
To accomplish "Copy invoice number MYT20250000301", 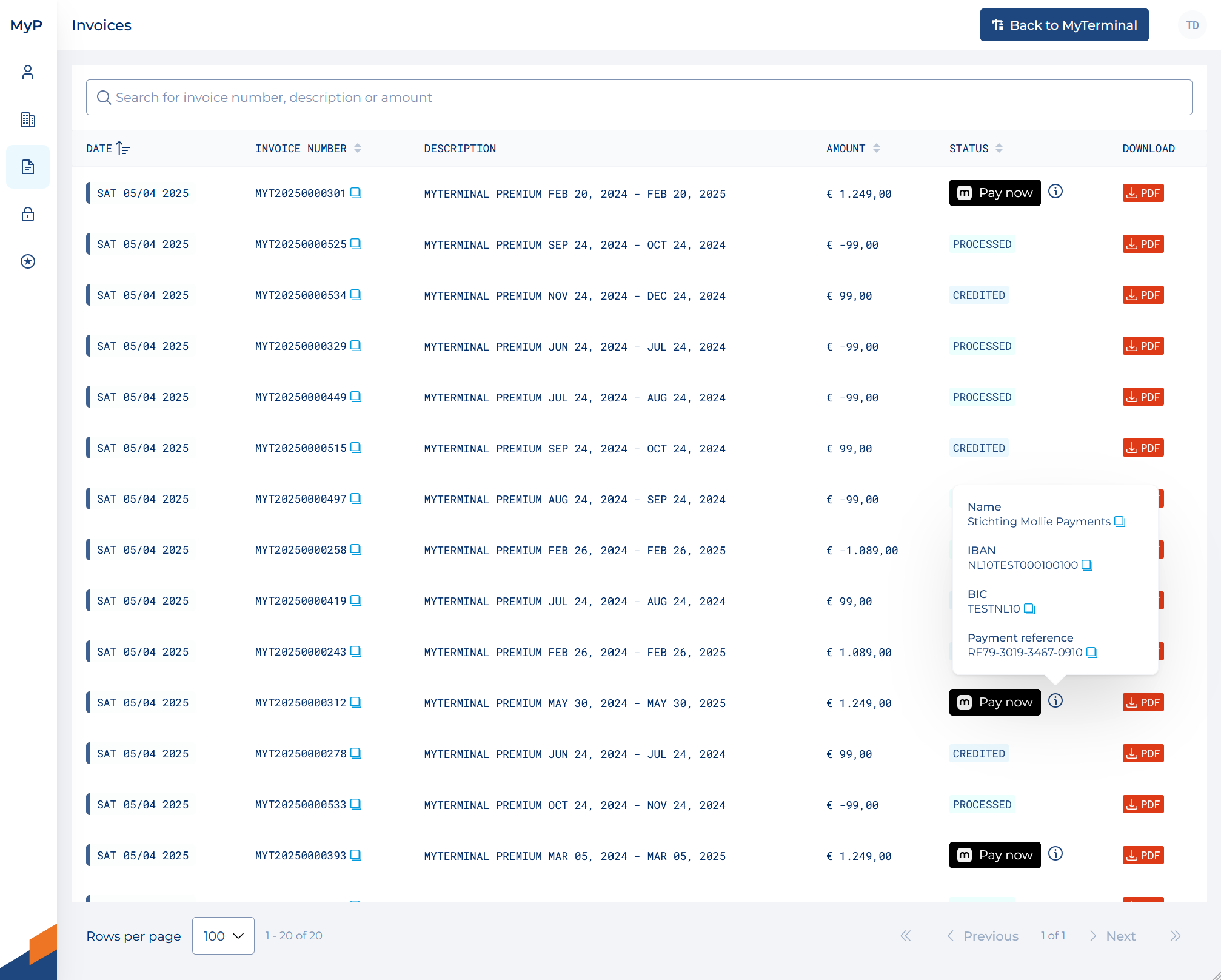I will click(x=356, y=193).
